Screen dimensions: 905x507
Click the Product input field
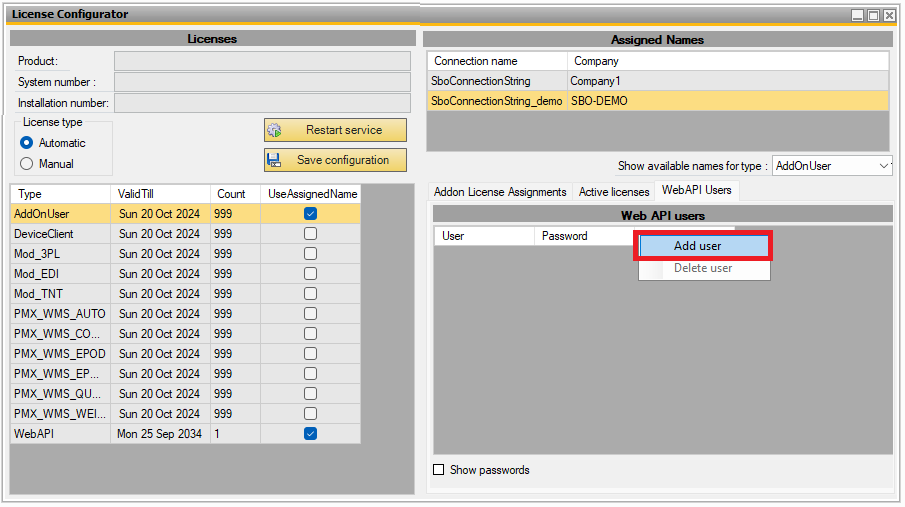click(262, 62)
